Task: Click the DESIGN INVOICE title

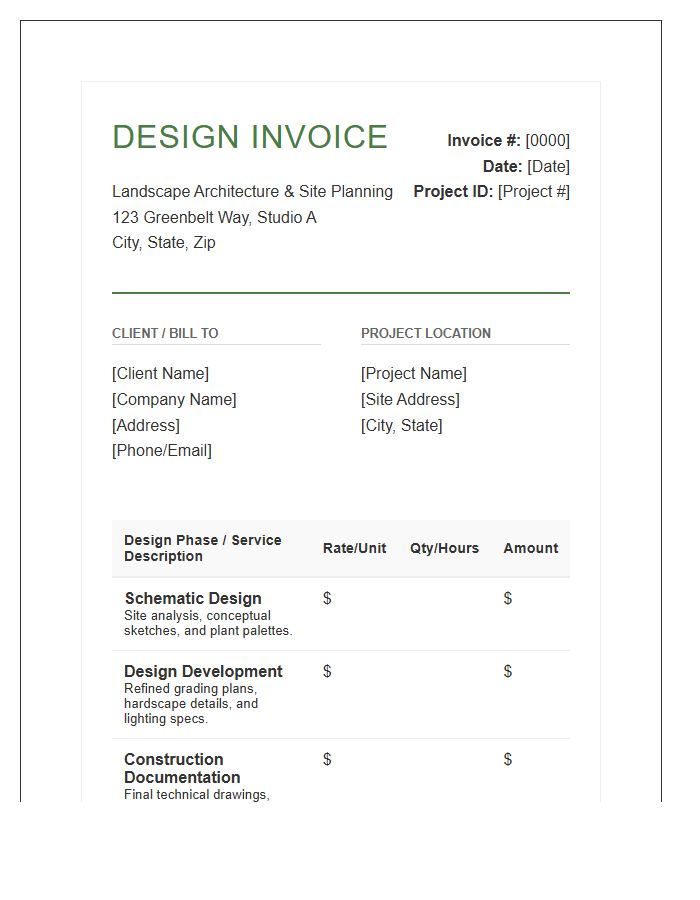Action: 250,137
